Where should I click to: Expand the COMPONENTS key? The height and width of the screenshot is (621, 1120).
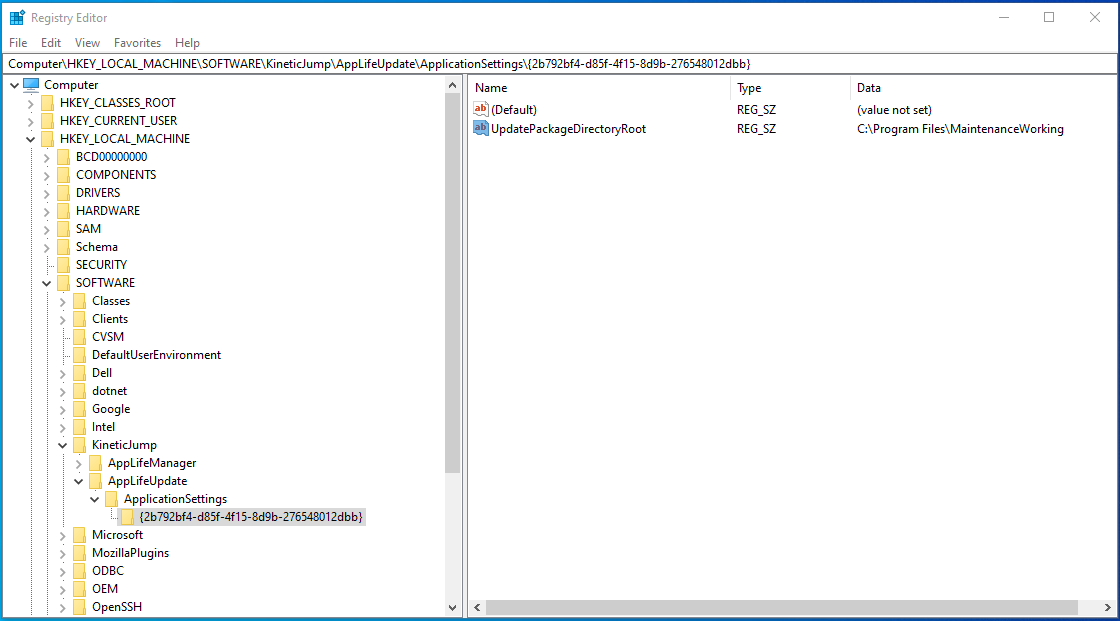(x=46, y=175)
